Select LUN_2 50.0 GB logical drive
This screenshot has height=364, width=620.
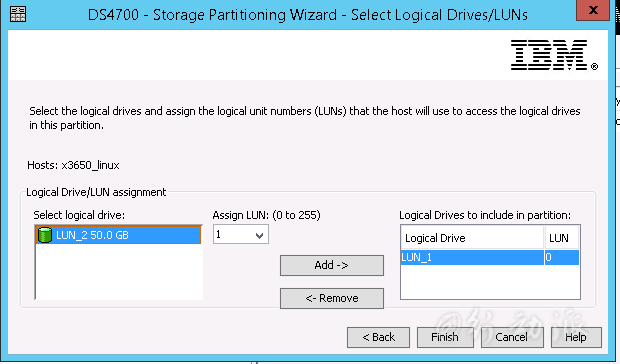pyautogui.click(x=118, y=235)
